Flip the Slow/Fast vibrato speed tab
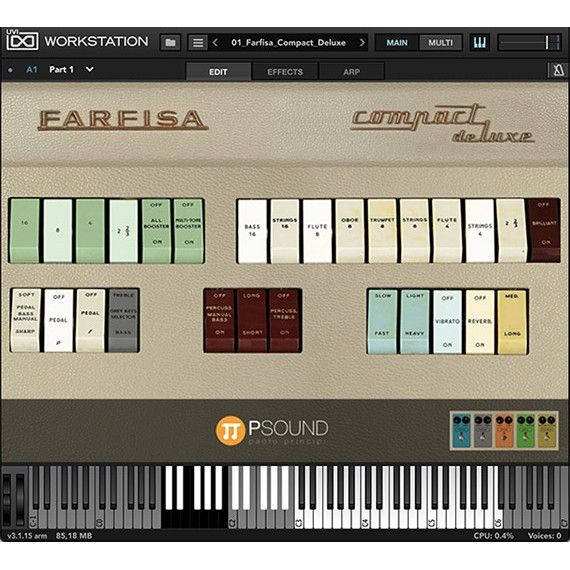Viewport: 570px width, 570px height. click(382, 322)
